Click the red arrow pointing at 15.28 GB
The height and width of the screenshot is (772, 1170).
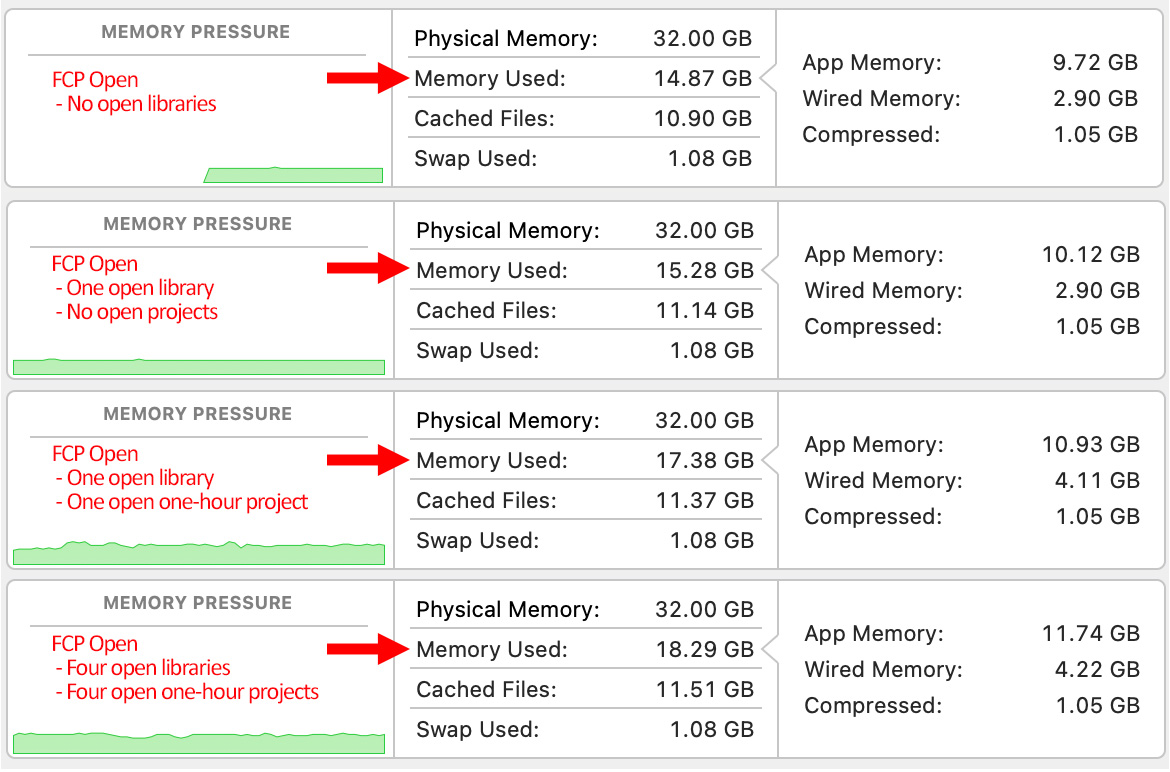tap(366, 269)
